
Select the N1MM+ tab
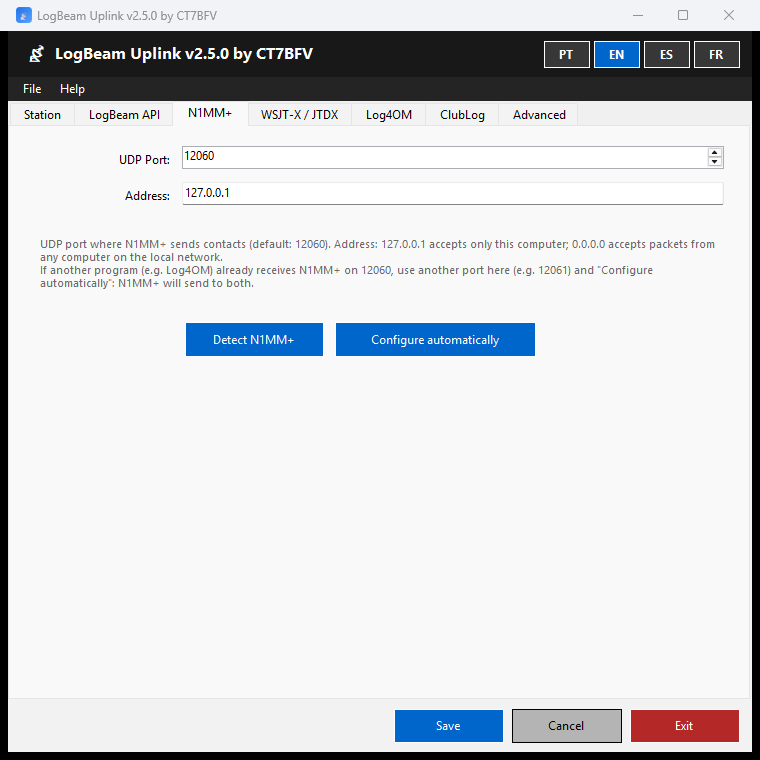coord(210,113)
